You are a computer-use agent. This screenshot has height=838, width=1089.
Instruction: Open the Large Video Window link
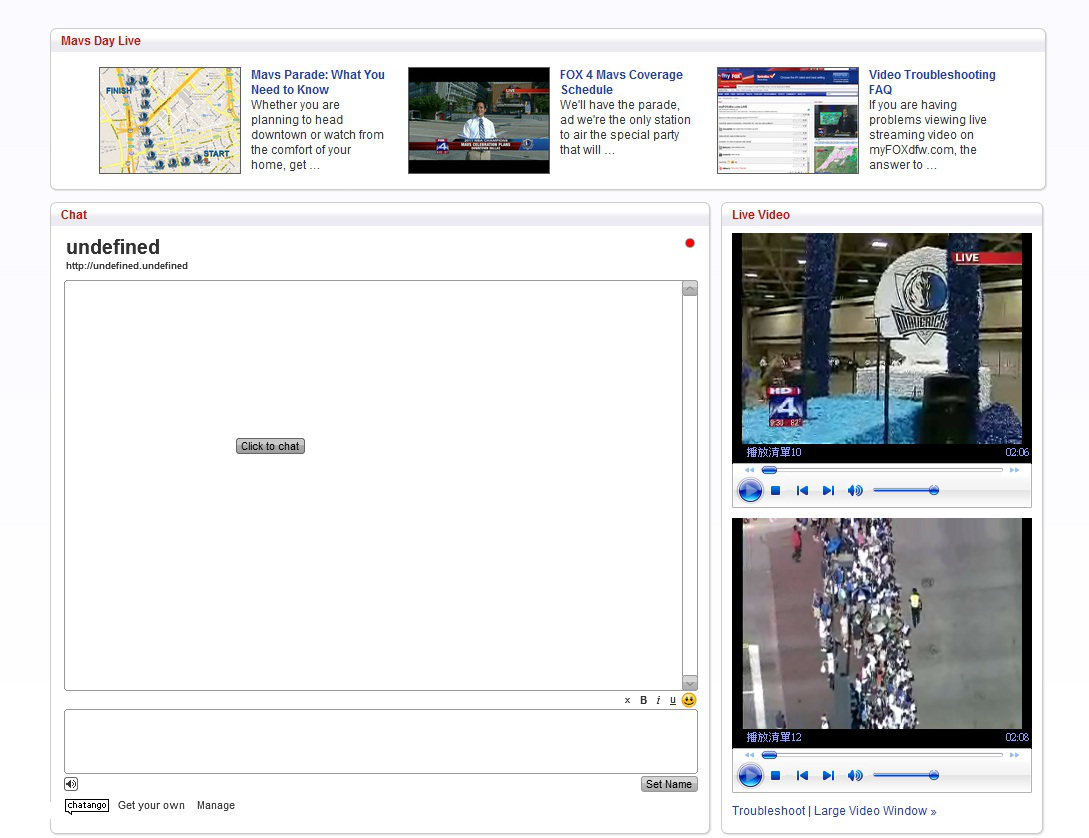click(x=875, y=811)
